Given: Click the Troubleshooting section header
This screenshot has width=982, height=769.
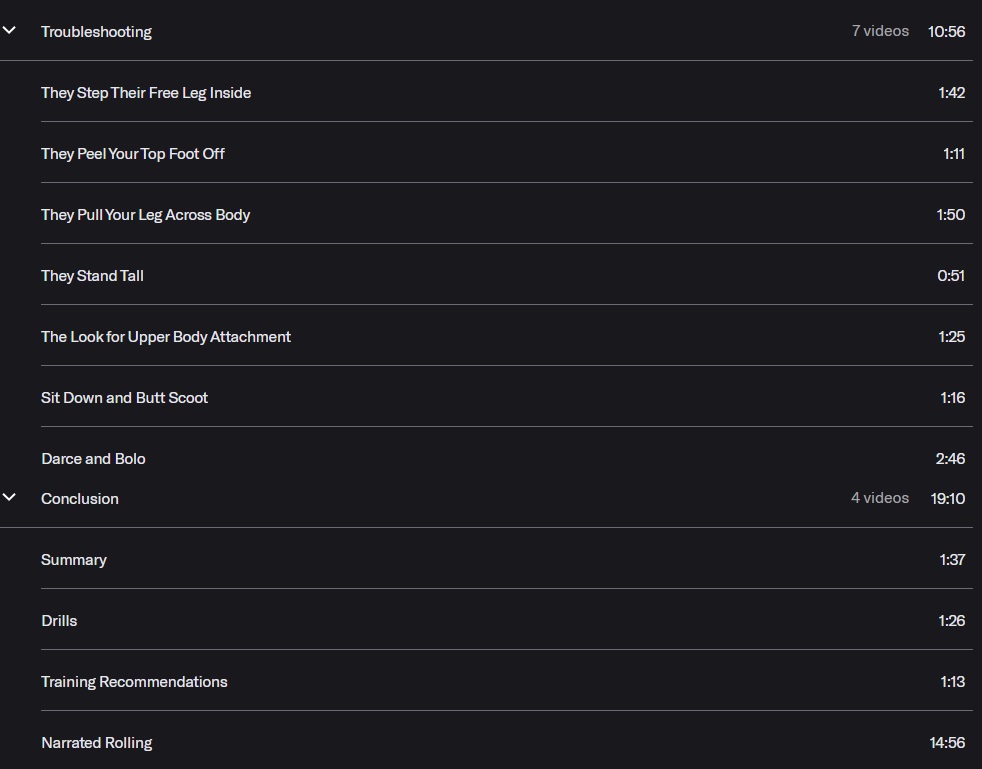Looking at the screenshot, I should 96,32.
